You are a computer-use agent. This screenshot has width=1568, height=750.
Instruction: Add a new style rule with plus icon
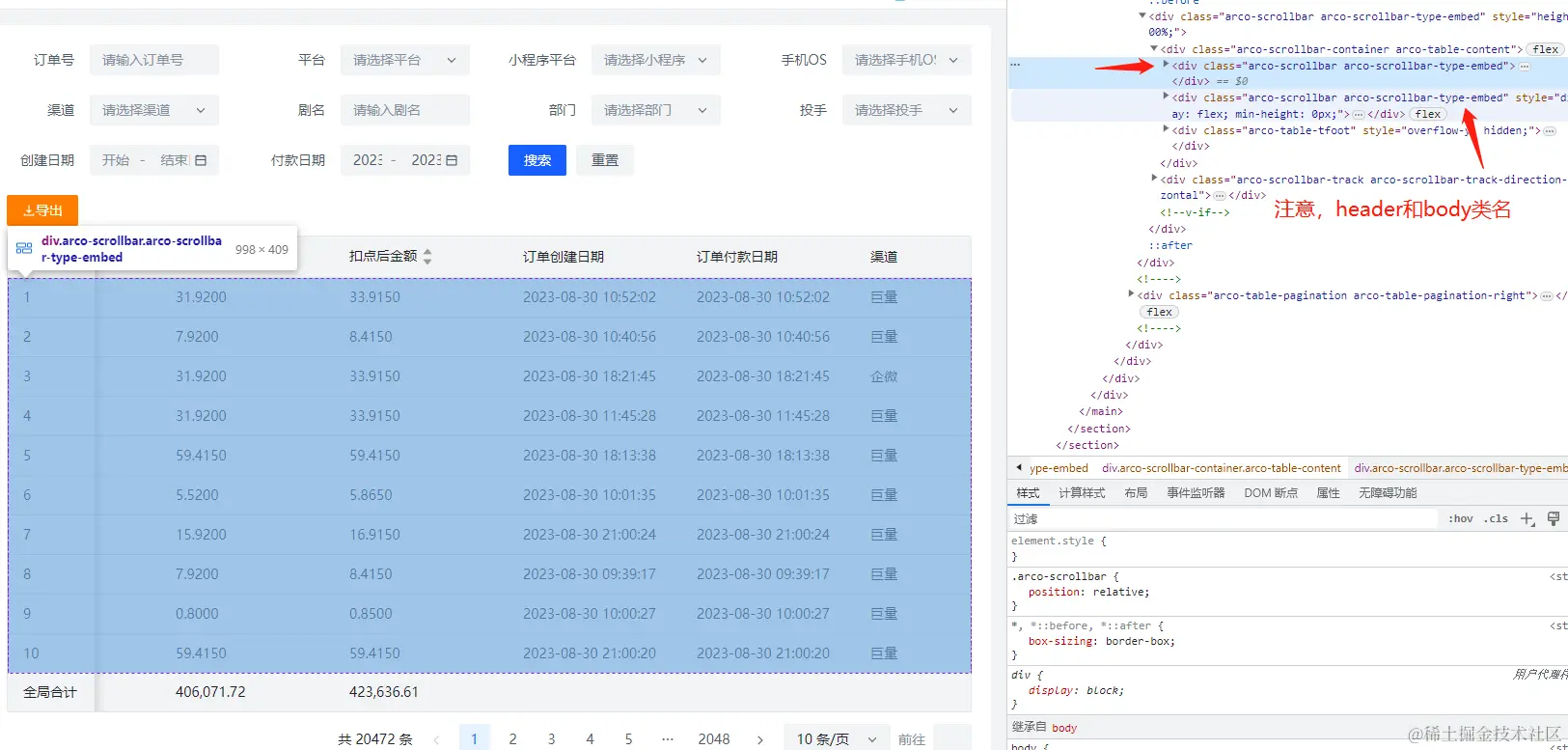click(1527, 519)
